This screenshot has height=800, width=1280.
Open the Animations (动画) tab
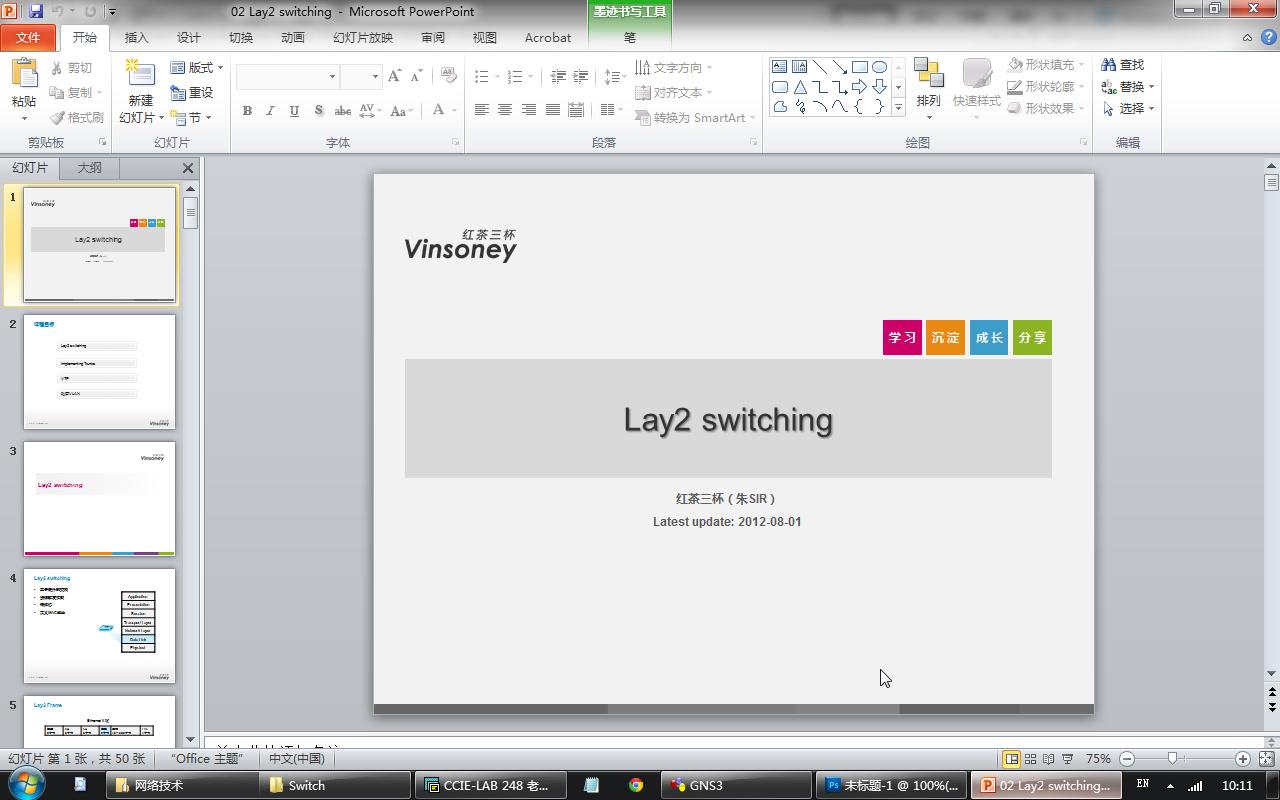[x=293, y=38]
